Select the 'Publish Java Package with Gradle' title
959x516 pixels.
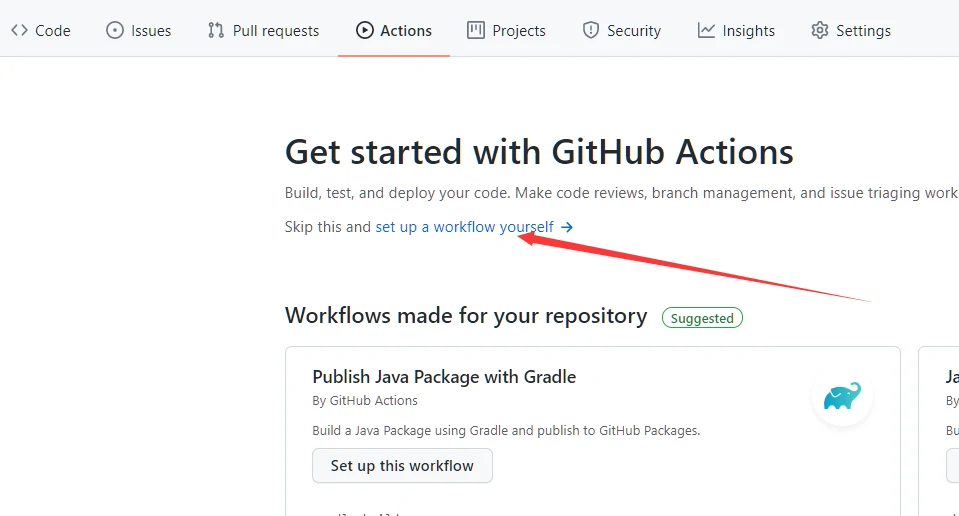coord(444,377)
